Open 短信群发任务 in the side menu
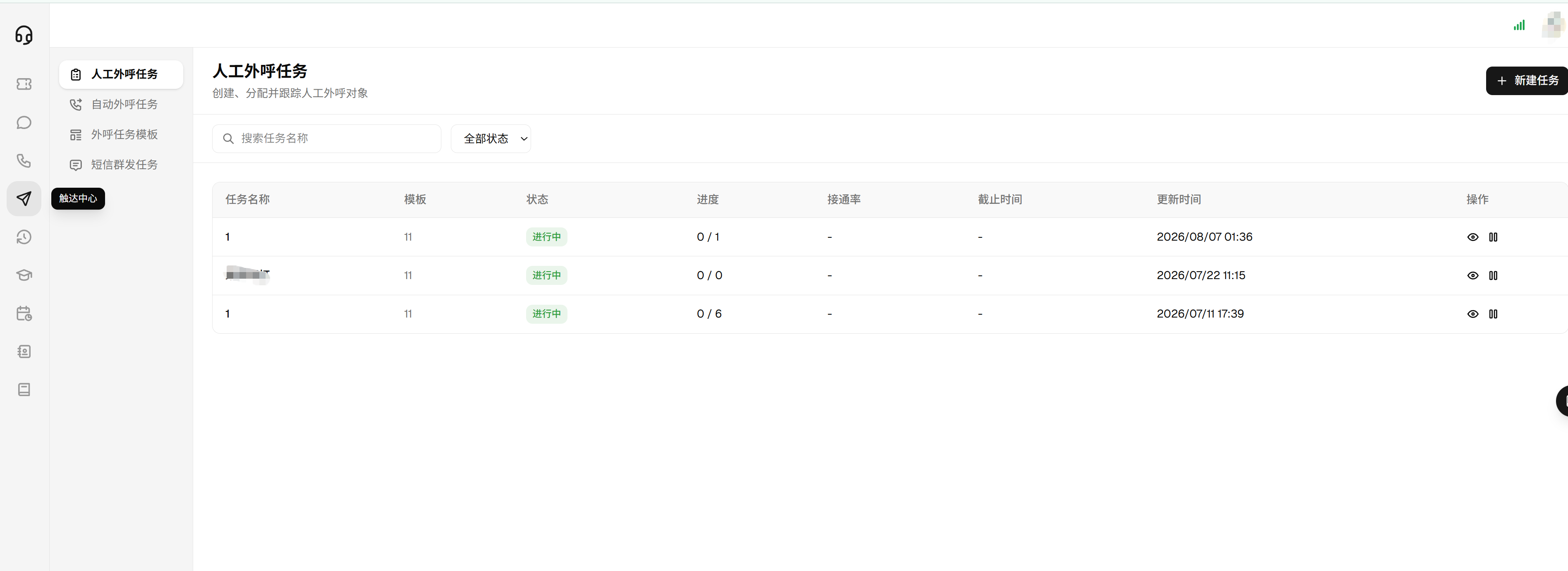 tap(121, 165)
